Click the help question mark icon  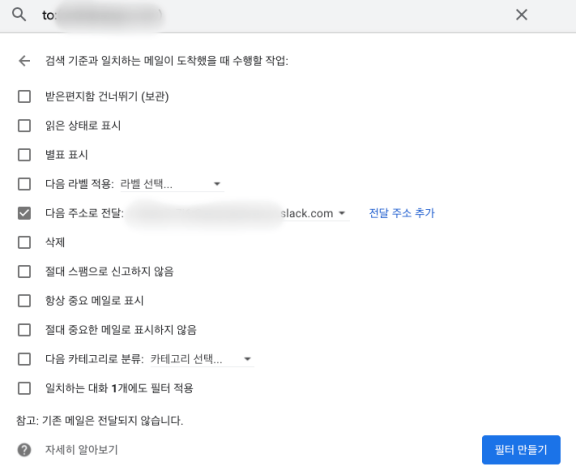coord(24,450)
